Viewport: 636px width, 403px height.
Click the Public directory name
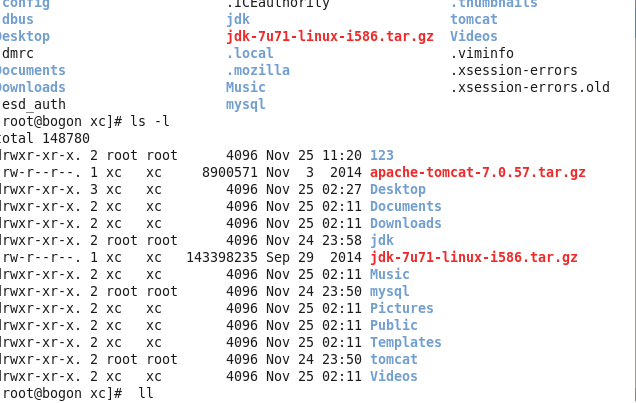(393, 326)
